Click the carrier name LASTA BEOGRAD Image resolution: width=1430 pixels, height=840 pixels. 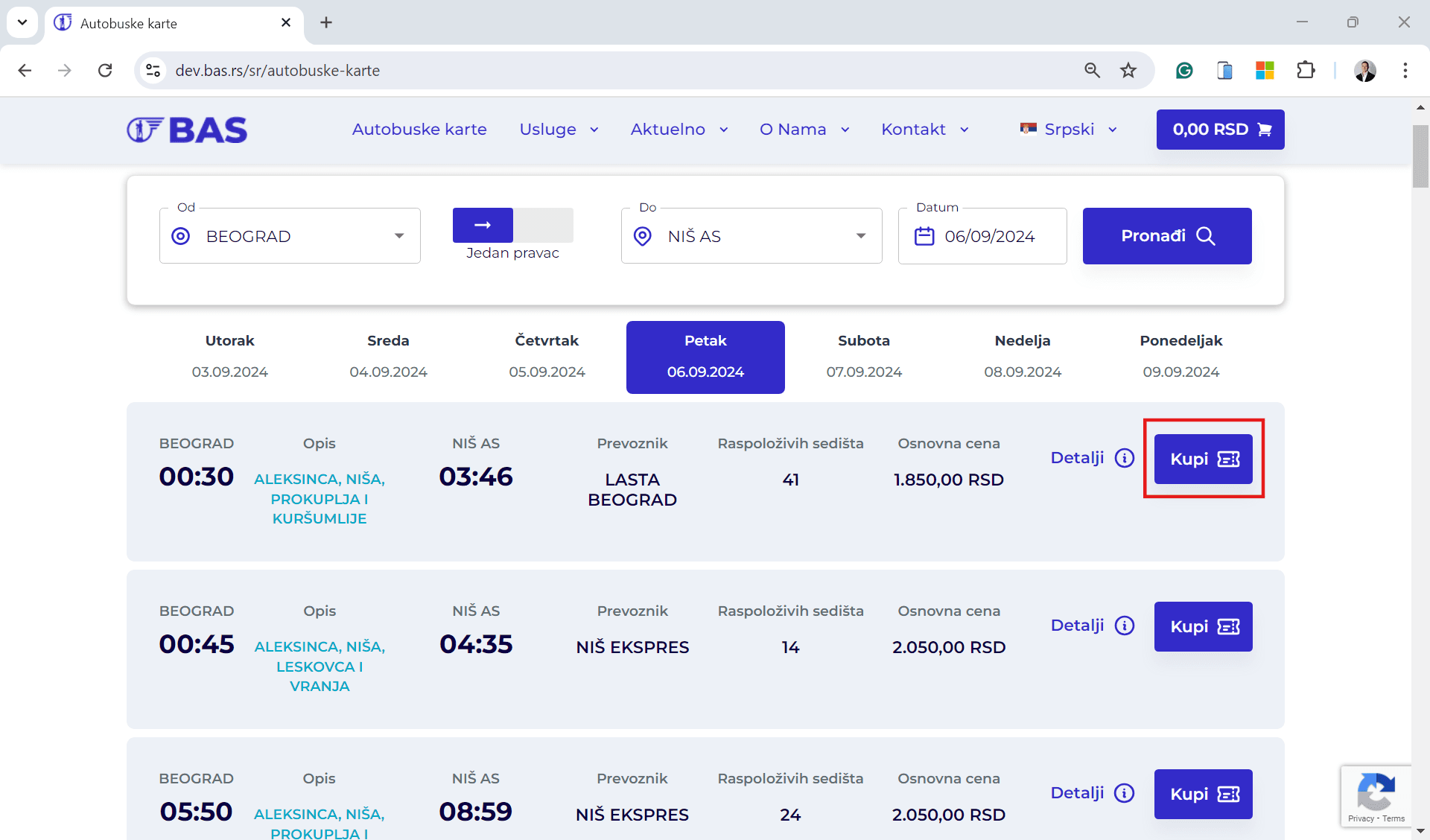coord(632,489)
